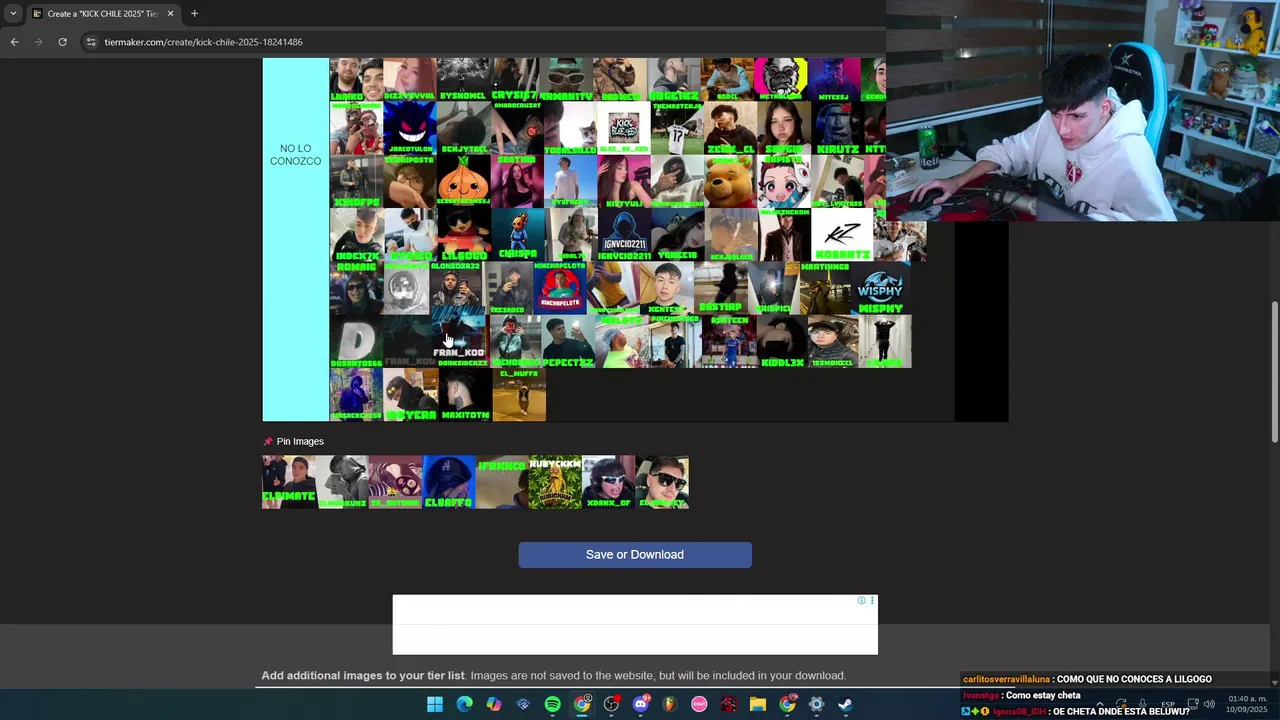Open the Copilot icon in the taskbar
The height and width of the screenshot is (720, 1280).
(x=494, y=705)
